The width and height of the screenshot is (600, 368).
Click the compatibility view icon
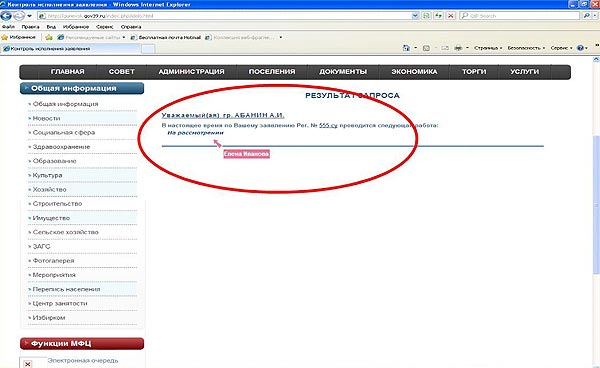(426, 16)
